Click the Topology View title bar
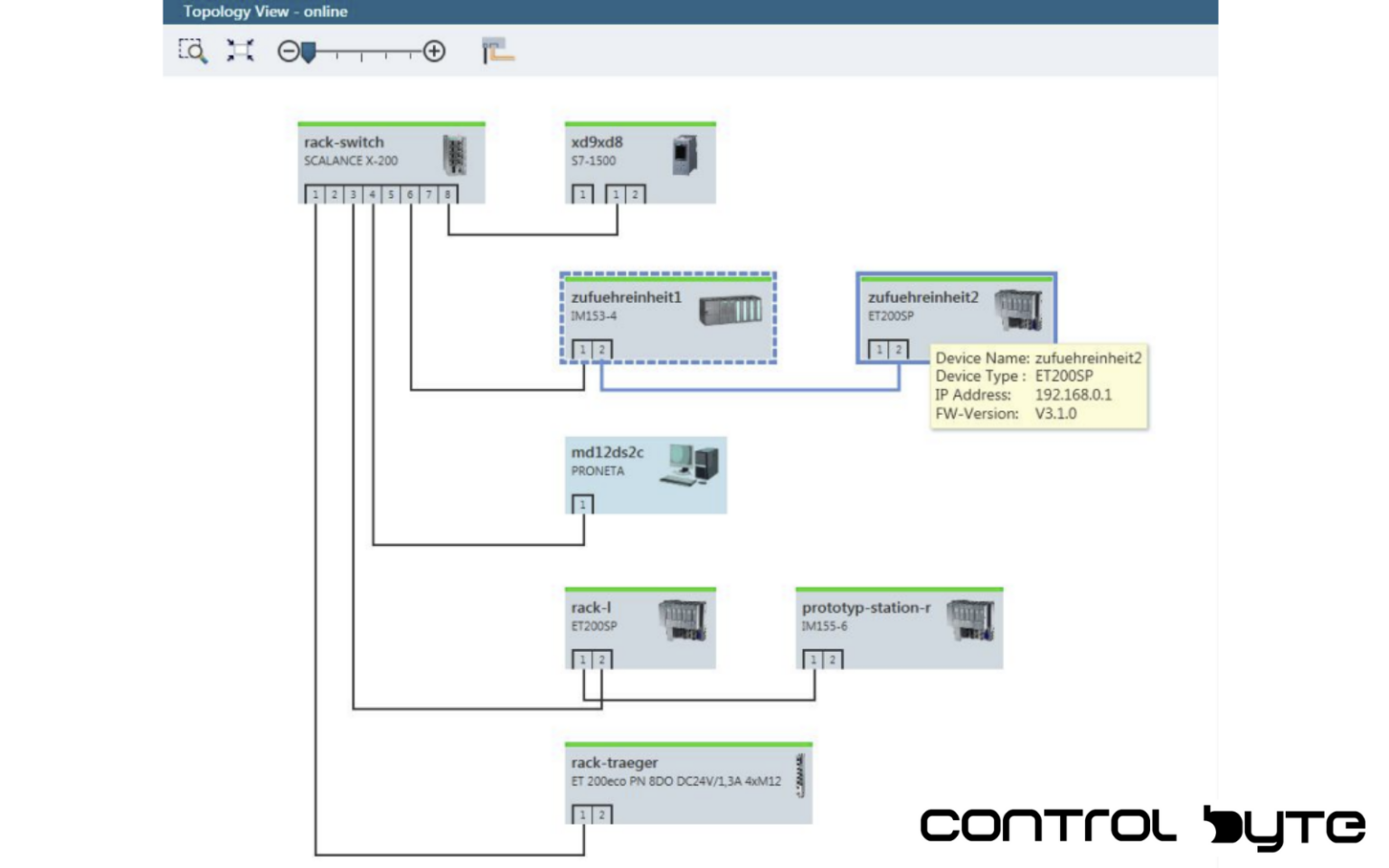Image resolution: width=1389 pixels, height=868 pixels. (x=266, y=11)
